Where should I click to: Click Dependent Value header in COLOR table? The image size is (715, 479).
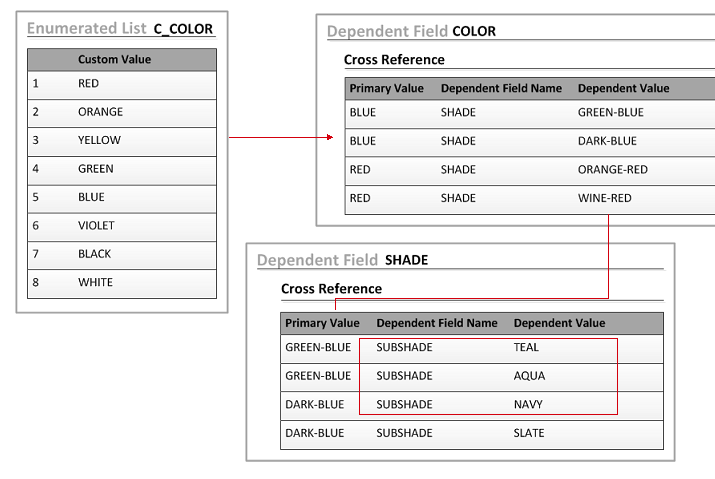click(x=623, y=88)
